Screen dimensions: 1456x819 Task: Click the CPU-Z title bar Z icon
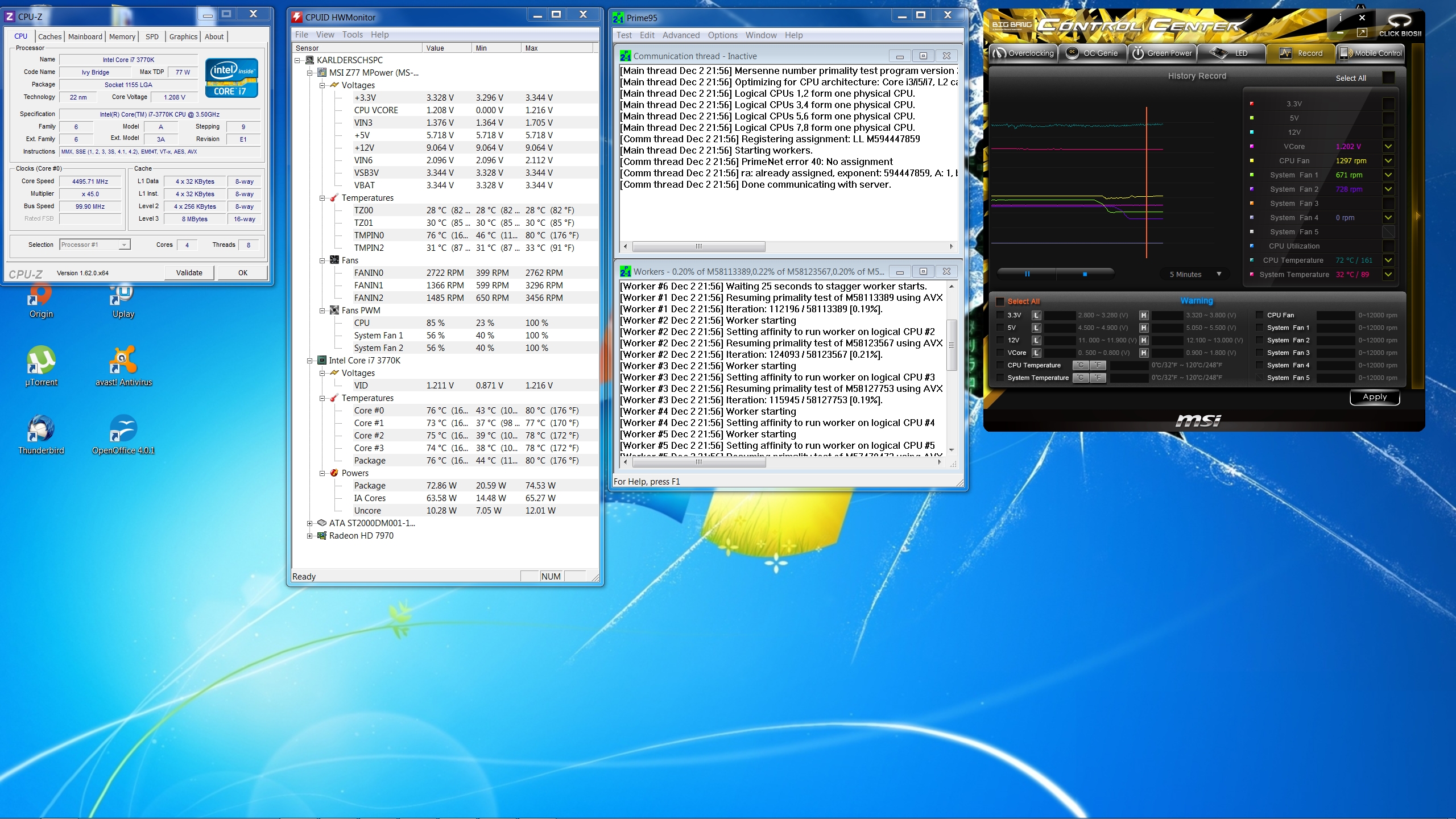point(10,16)
